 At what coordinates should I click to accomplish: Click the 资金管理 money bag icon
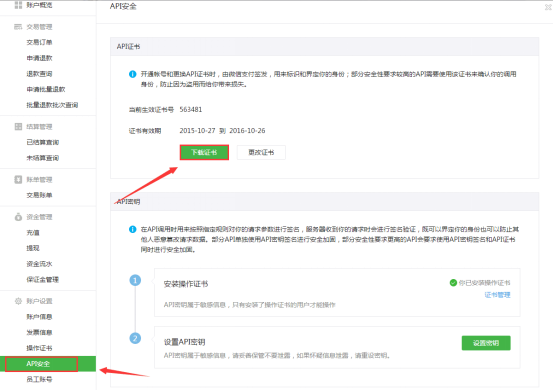point(18,217)
